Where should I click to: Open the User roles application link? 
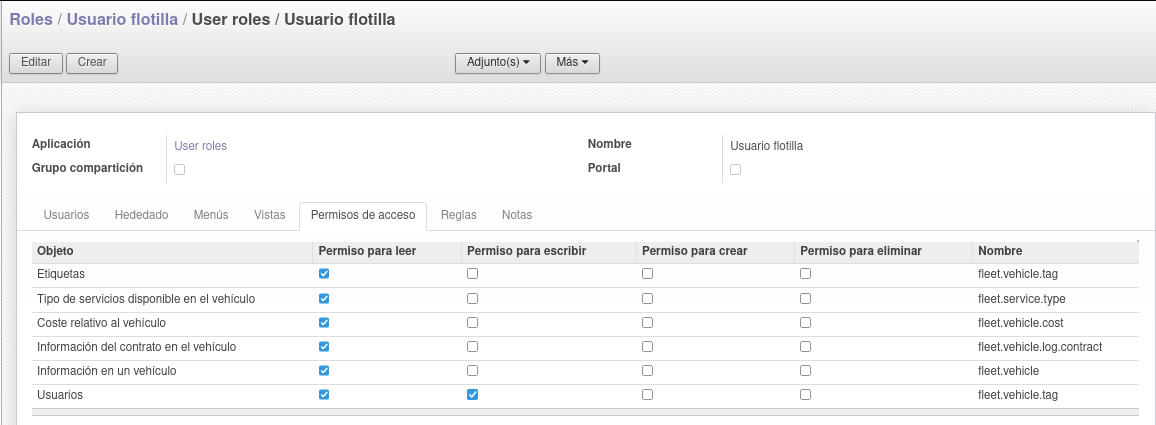tap(201, 146)
